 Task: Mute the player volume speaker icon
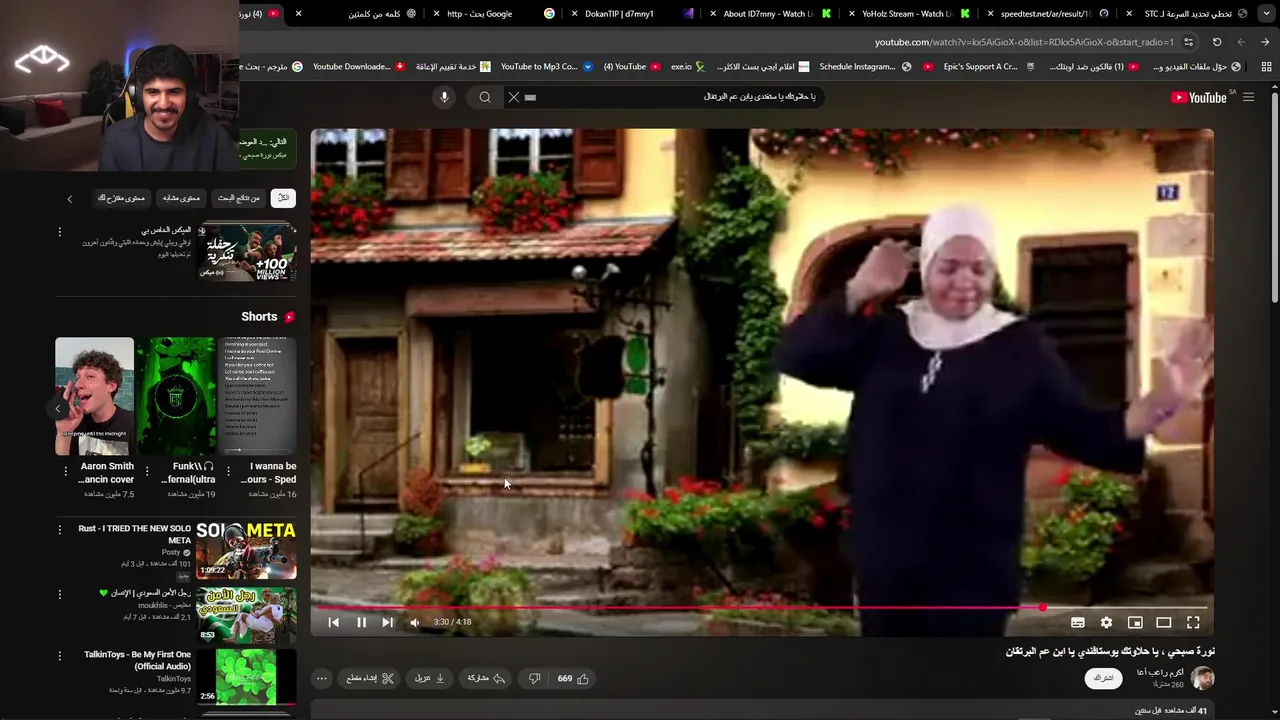coord(414,622)
